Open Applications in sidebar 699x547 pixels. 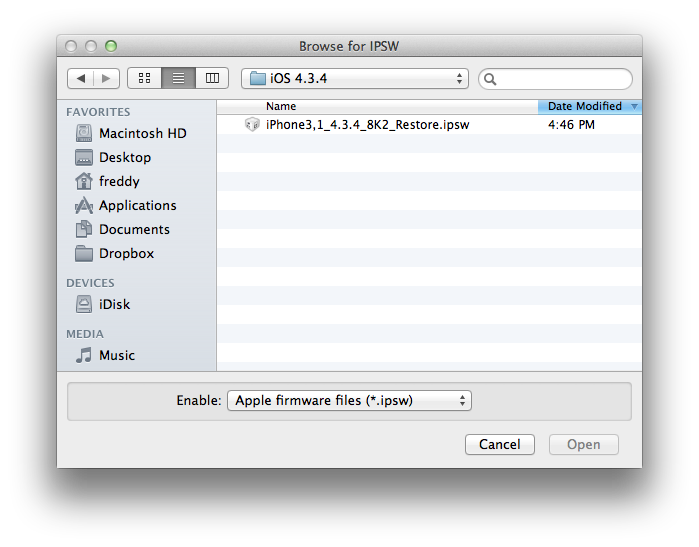pyautogui.click(x=137, y=206)
